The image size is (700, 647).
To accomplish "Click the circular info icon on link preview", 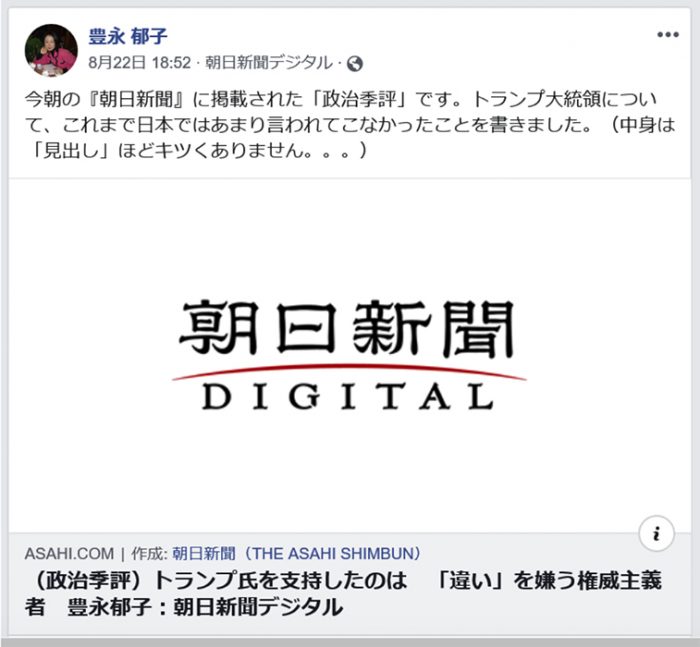I will pos(656,533).
